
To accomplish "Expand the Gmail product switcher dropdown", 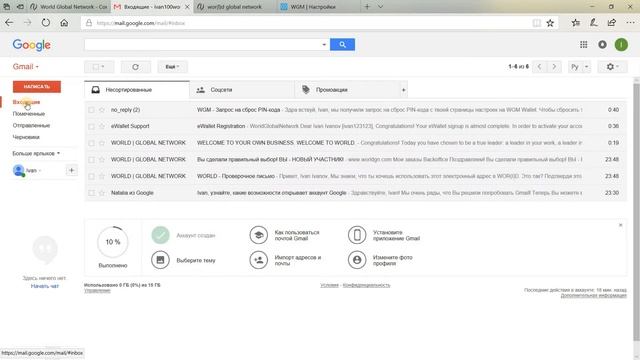I will tap(25, 67).
